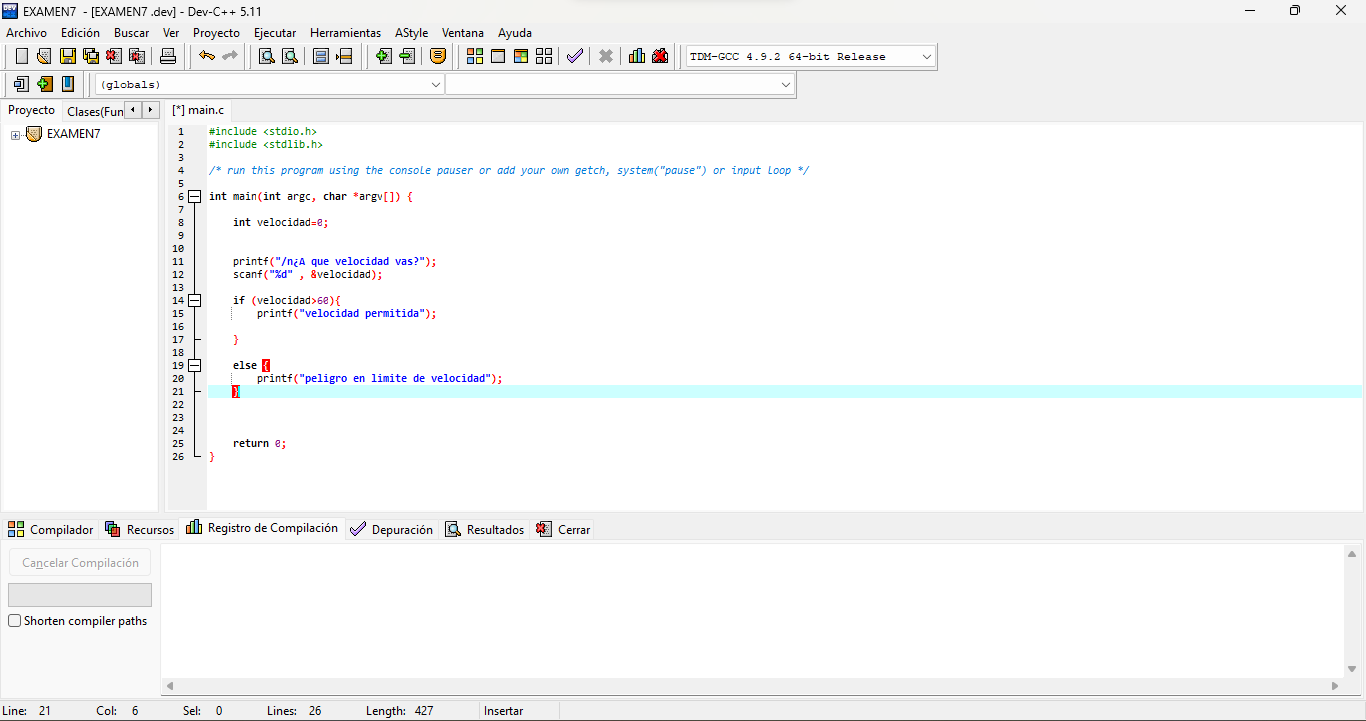This screenshot has width=1366, height=721.
Task: Click the Print toolbar icon
Action: point(168,56)
